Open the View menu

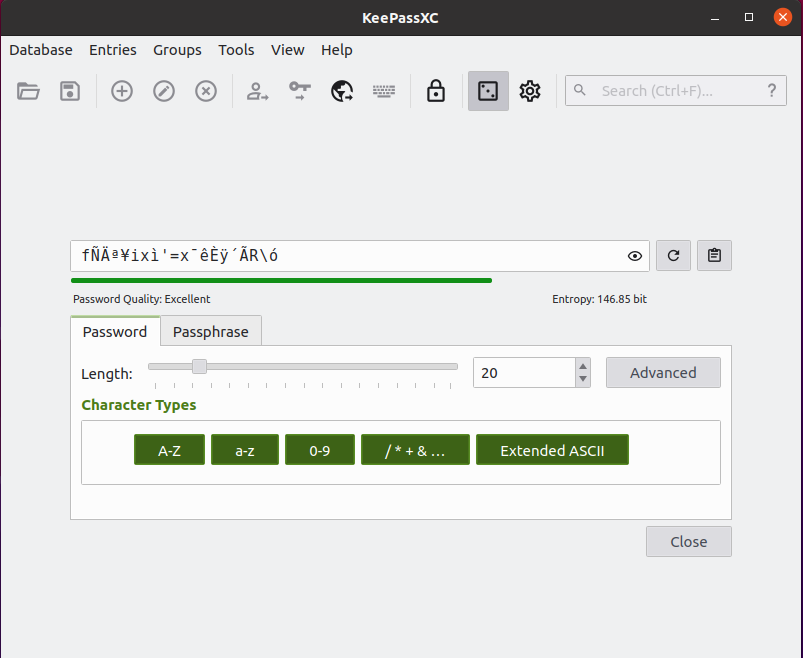click(x=288, y=50)
